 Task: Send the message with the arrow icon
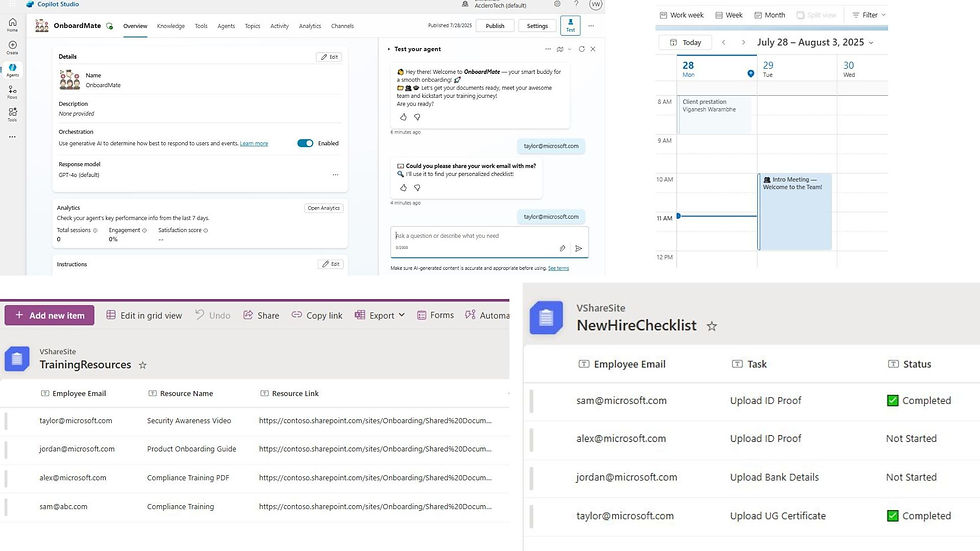(579, 249)
